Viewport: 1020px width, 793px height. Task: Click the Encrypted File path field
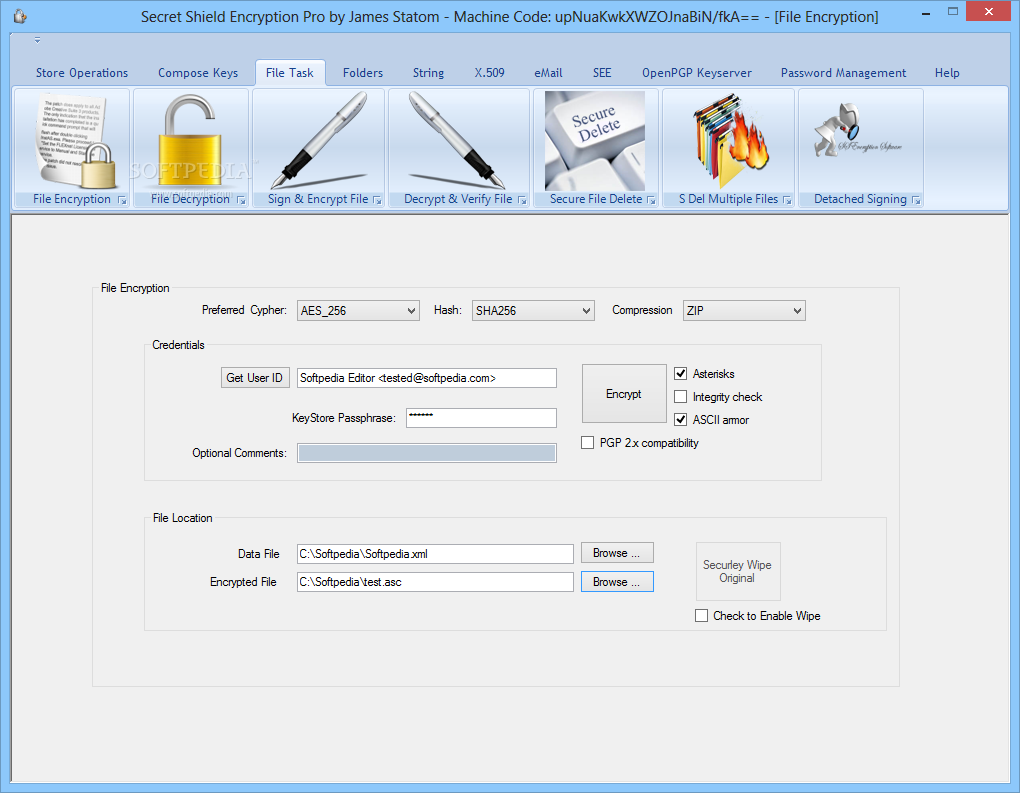(x=435, y=582)
